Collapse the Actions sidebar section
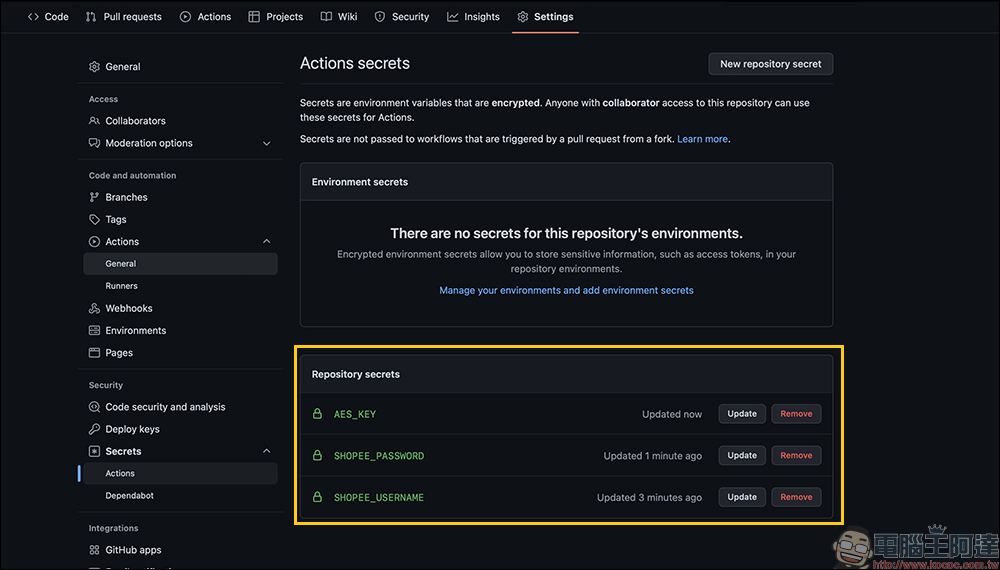Image resolution: width=1000 pixels, height=570 pixels. click(x=266, y=242)
